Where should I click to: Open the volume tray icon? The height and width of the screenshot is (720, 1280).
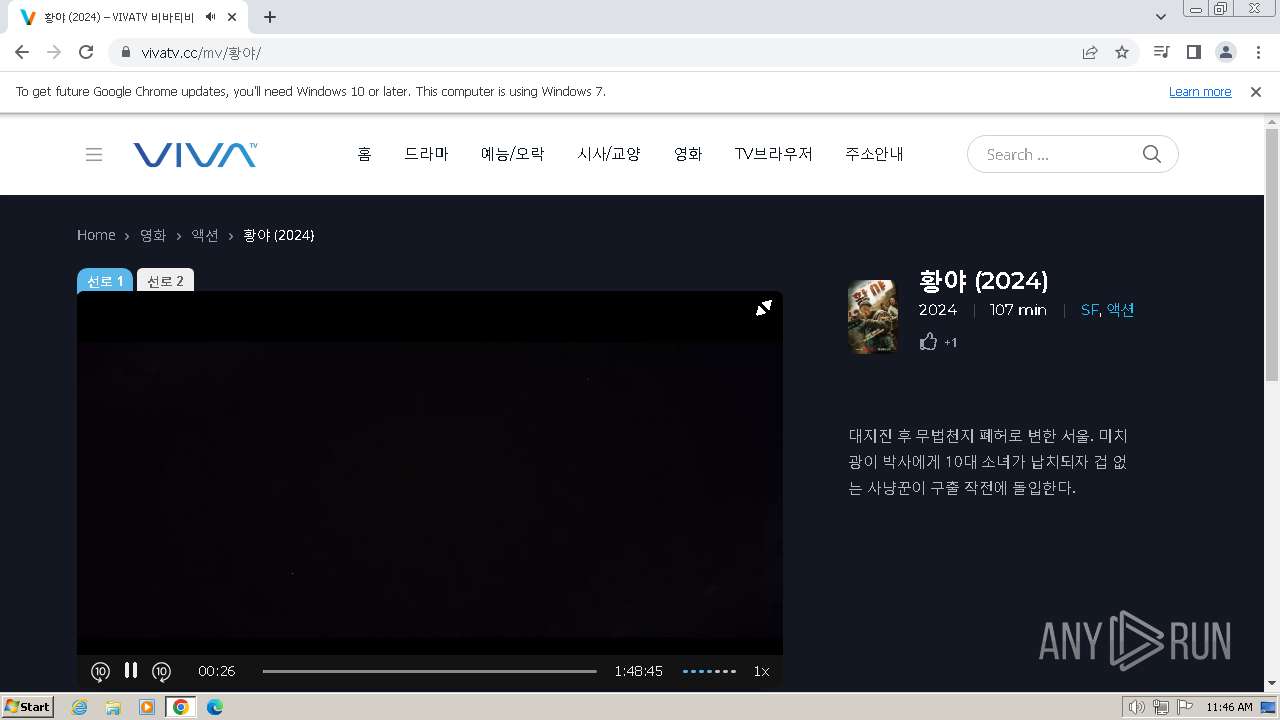click(1136, 707)
